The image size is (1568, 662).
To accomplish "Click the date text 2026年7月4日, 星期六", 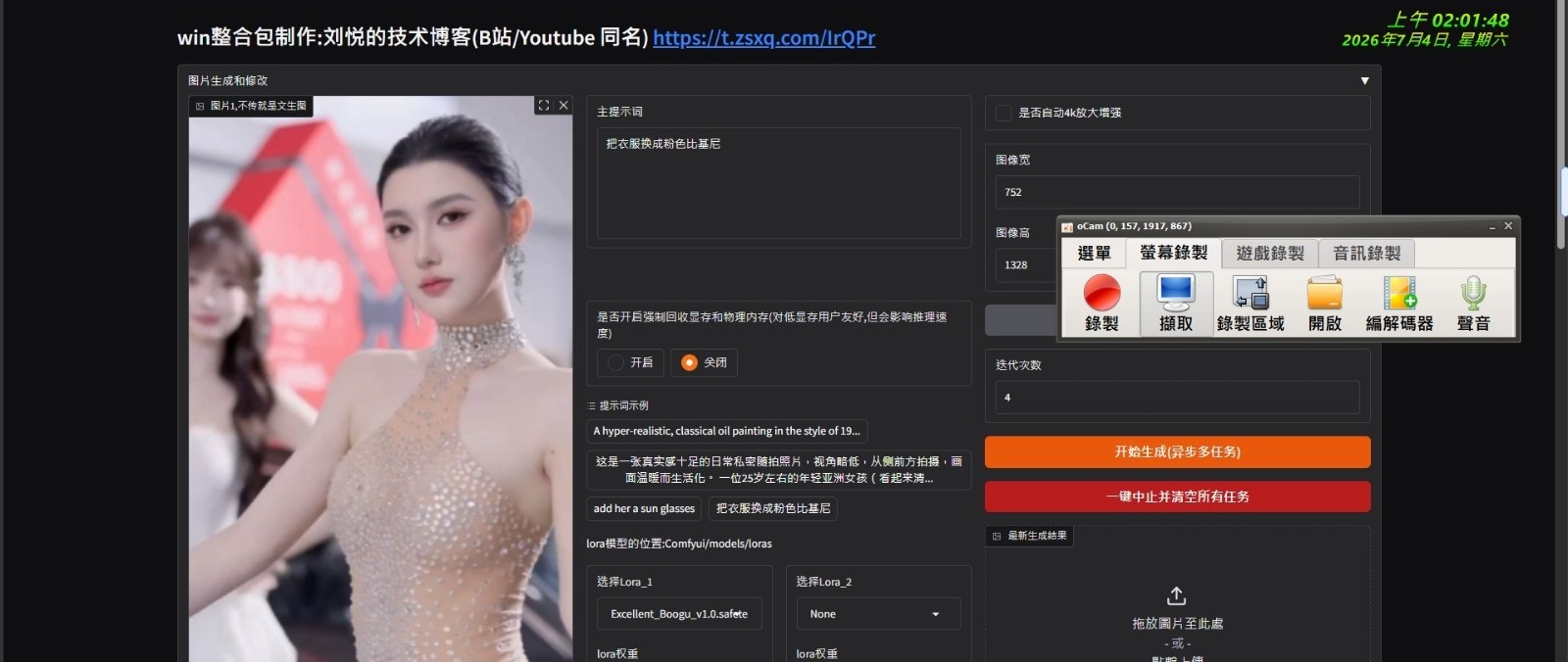I will coord(1424,40).
